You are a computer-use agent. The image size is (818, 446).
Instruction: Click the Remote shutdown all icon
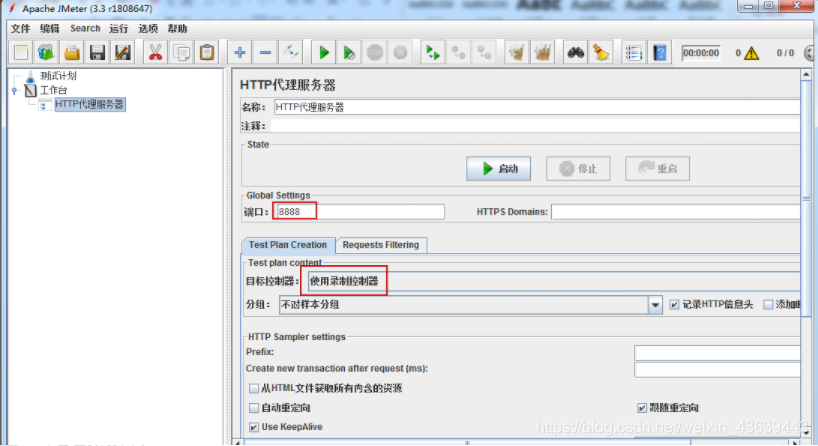click(484, 53)
